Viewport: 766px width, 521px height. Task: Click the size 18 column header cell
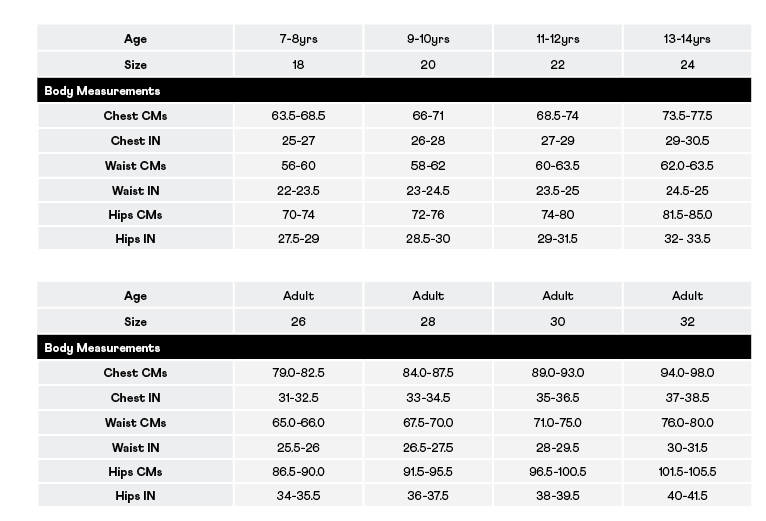coord(298,65)
